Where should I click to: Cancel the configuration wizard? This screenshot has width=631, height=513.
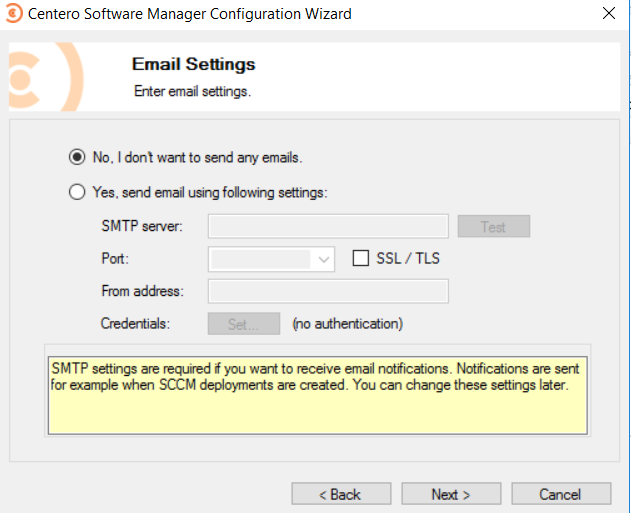point(561,494)
